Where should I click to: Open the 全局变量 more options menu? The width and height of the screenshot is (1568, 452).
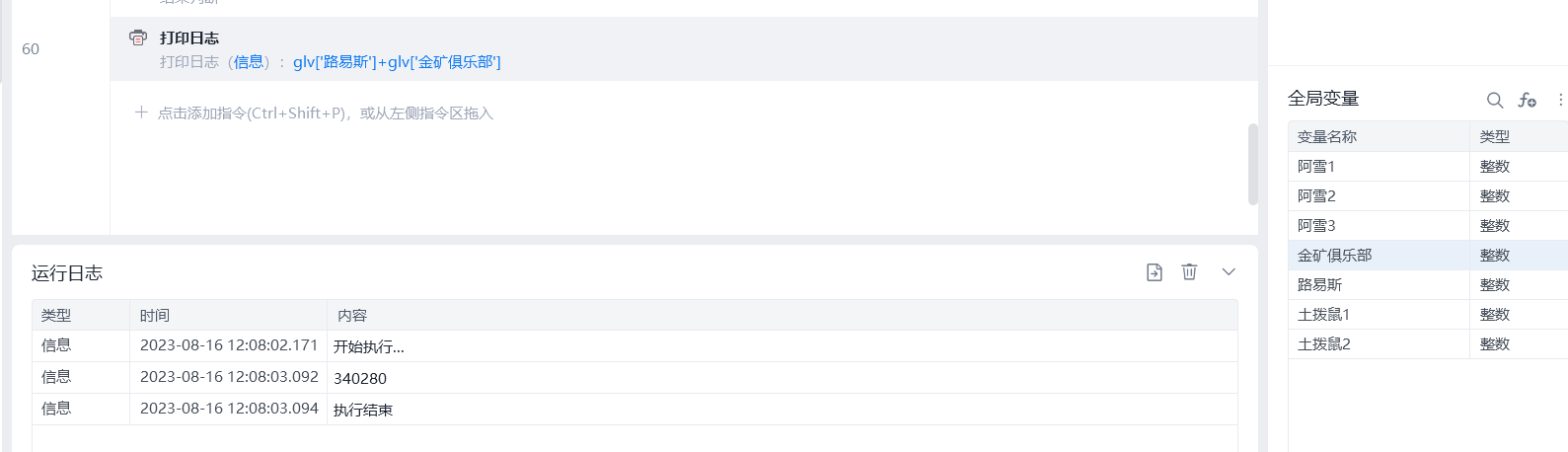1560,100
